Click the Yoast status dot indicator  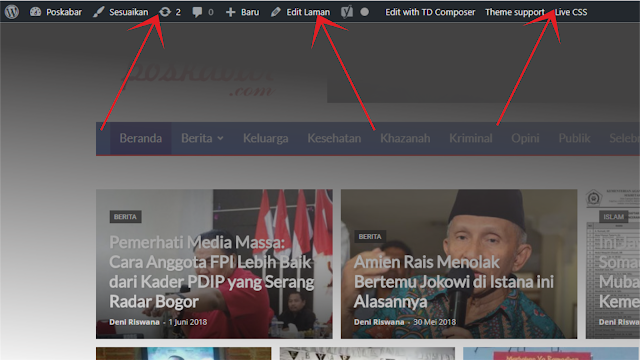click(365, 12)
